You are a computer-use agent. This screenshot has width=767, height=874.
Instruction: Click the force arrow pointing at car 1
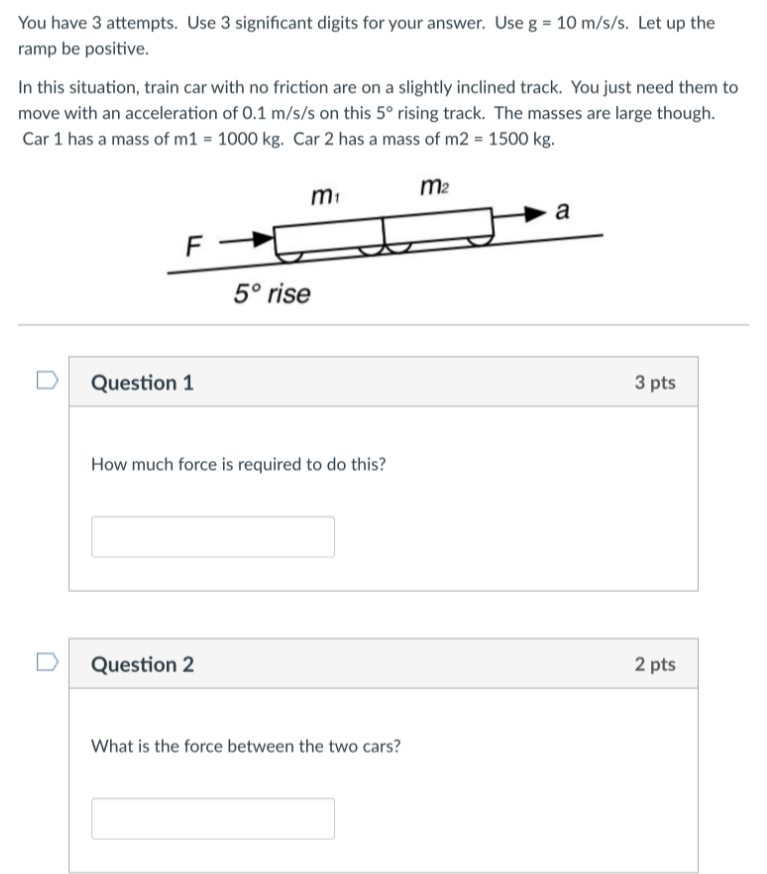(x=246, y=240)
